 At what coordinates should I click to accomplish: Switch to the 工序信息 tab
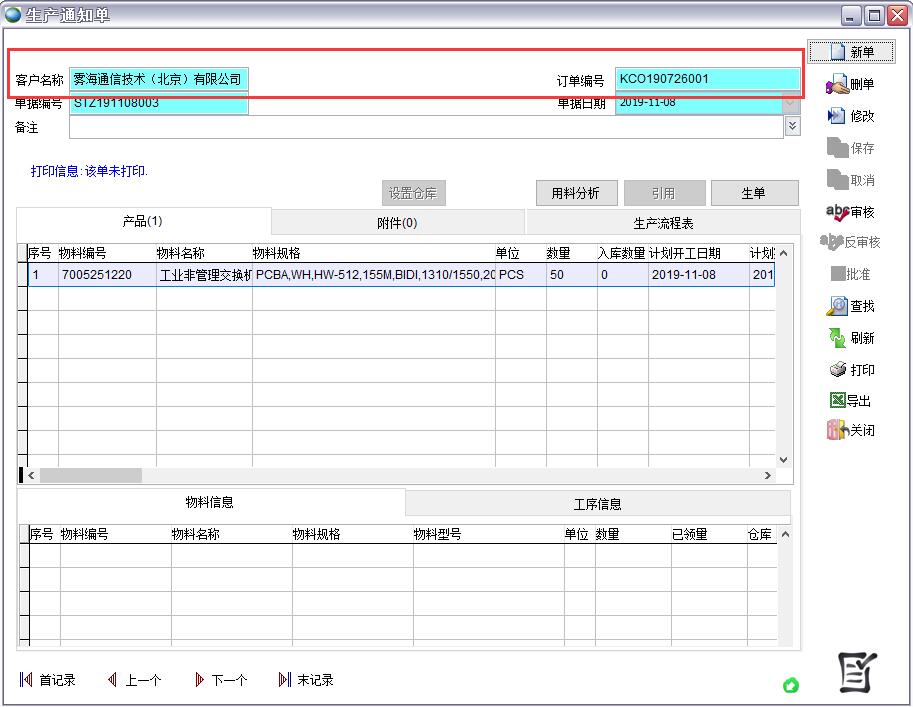point(597,504)
